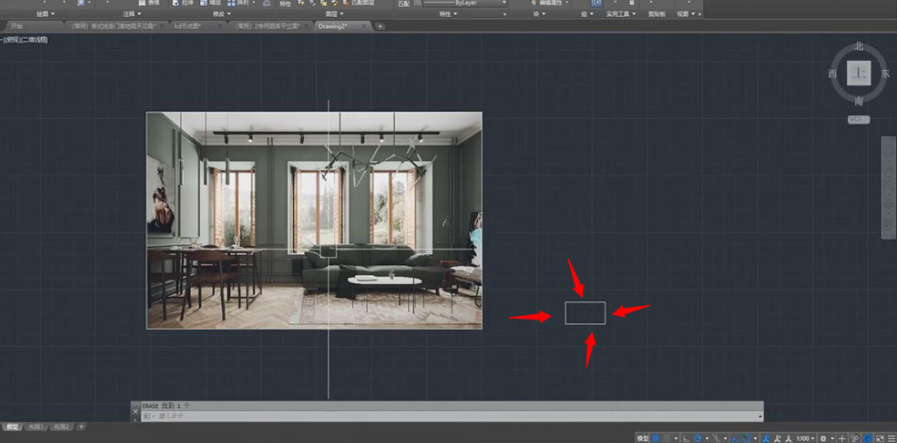Click the command line scrollbar arrow
The image size is (897, 443).
[760, 417]
